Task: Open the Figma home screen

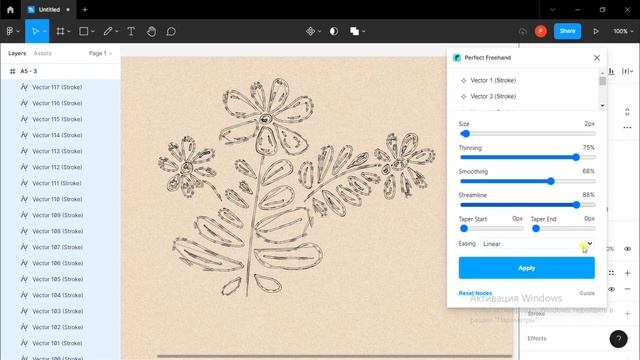Action: (x=10, y=9)
